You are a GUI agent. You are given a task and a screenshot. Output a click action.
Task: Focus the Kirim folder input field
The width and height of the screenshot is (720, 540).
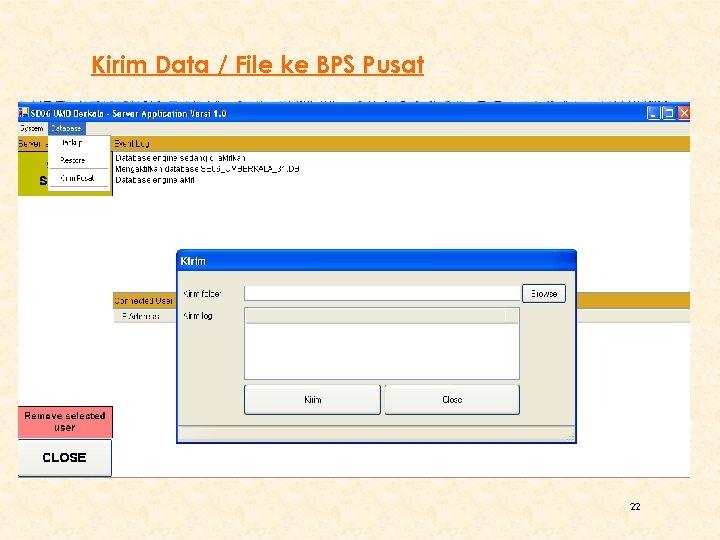(x=382, y=293)
